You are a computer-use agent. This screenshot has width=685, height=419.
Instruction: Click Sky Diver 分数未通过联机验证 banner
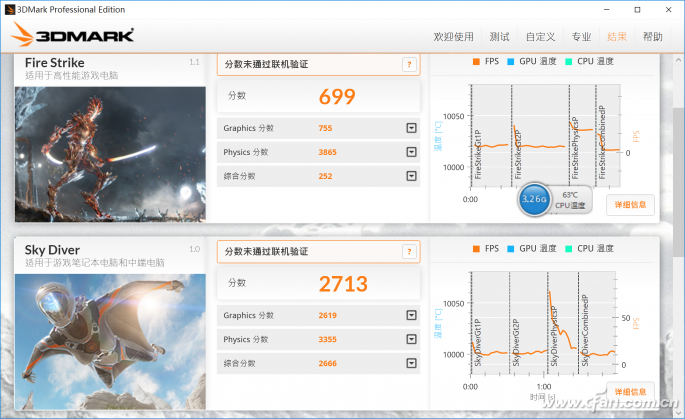coord(318,251)
